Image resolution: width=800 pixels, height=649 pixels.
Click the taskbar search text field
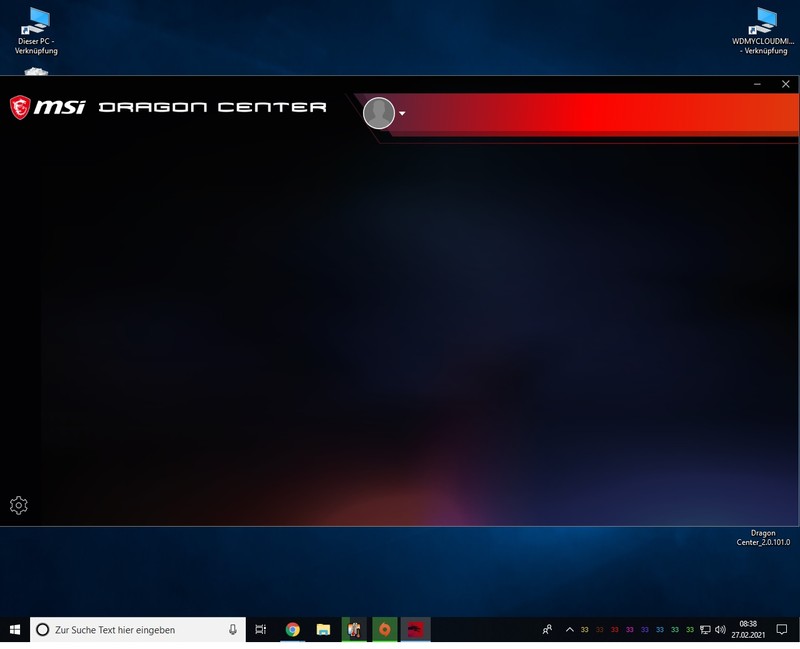130,630
